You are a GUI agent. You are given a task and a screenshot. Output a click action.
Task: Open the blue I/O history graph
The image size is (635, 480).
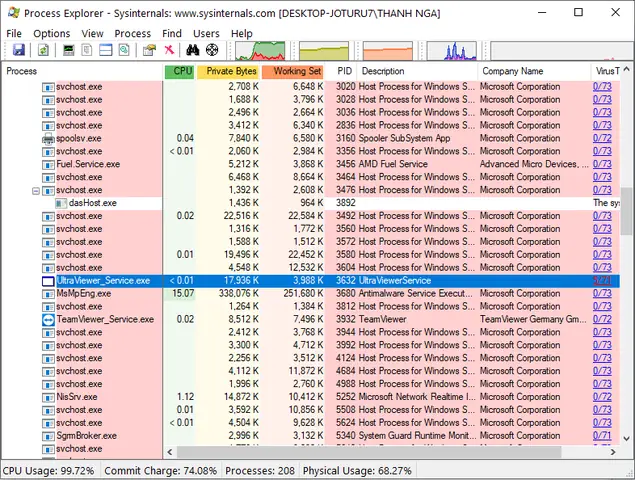(x=451, y=51)
